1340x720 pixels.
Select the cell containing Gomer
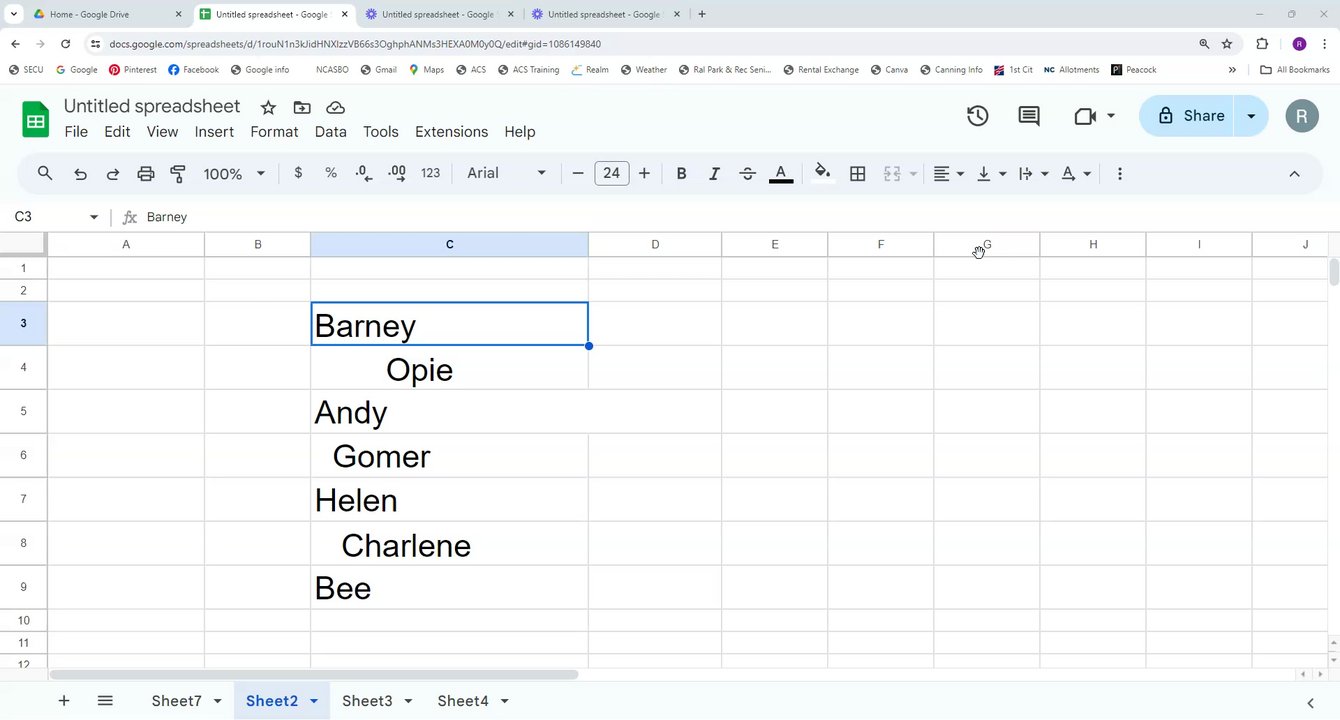(449, 456)
